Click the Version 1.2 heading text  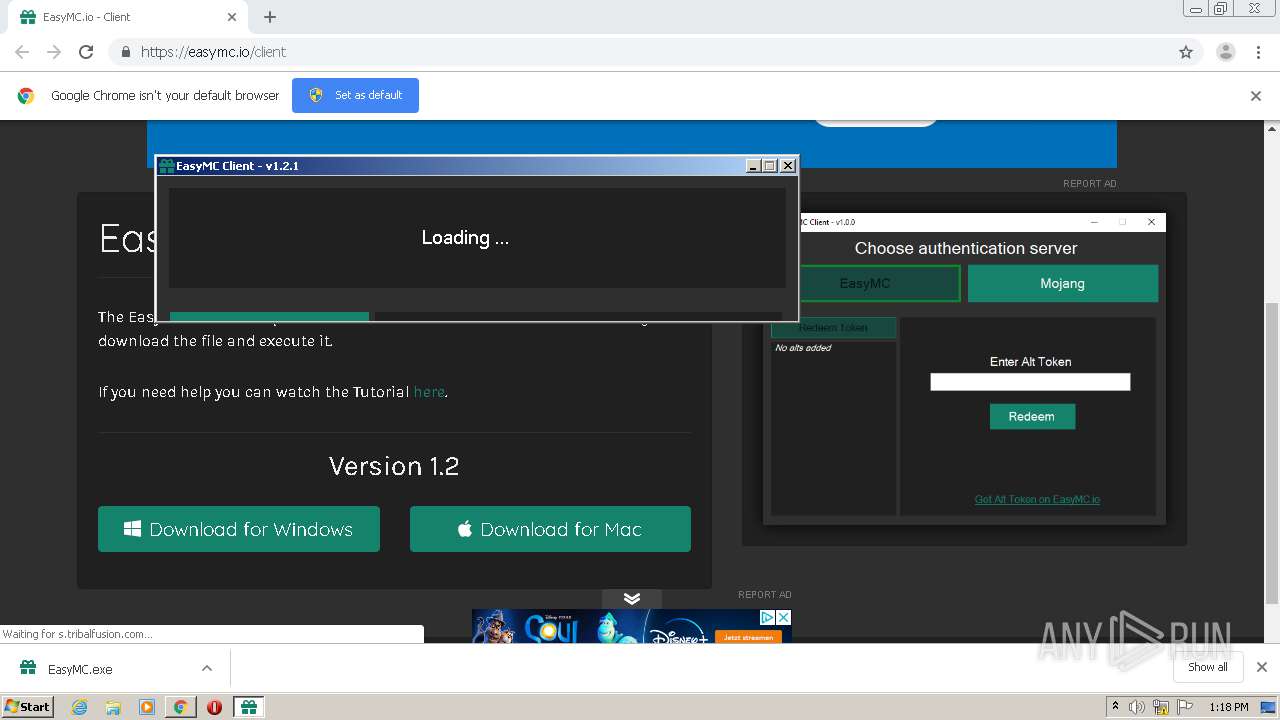394,466
